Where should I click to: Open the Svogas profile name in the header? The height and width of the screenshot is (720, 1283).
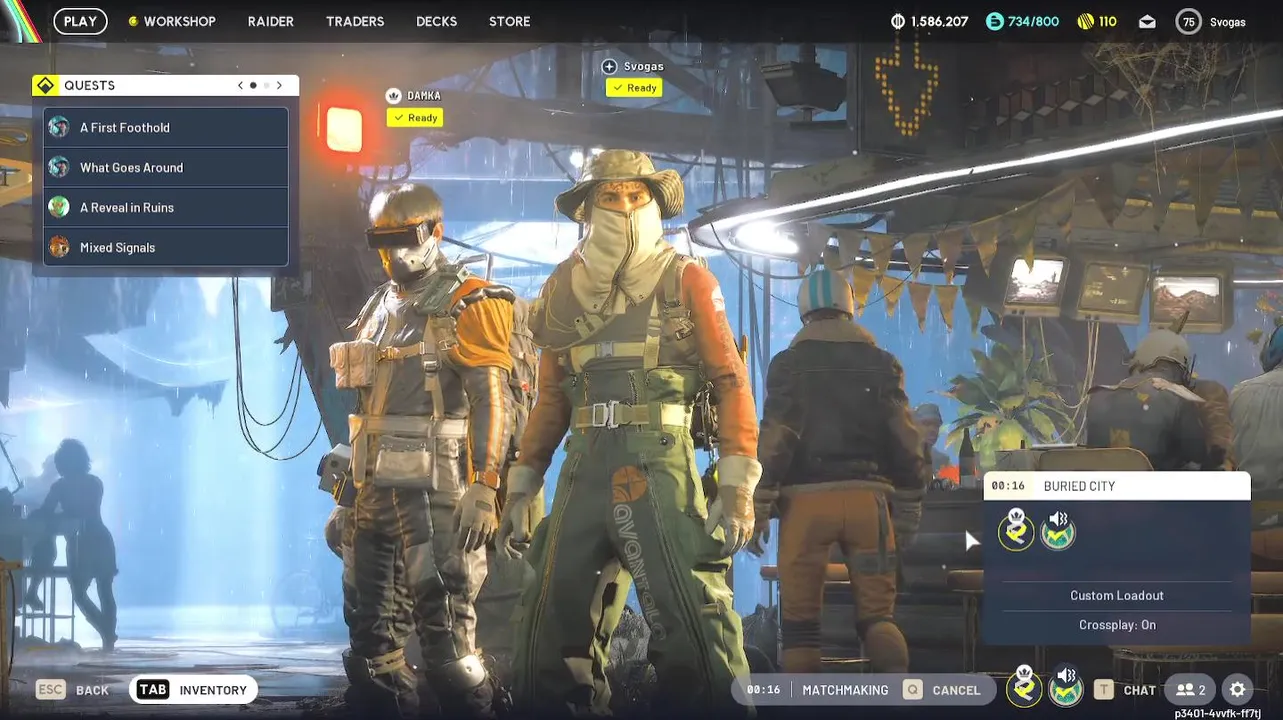pyautogui.click(x=1228, y=22)
